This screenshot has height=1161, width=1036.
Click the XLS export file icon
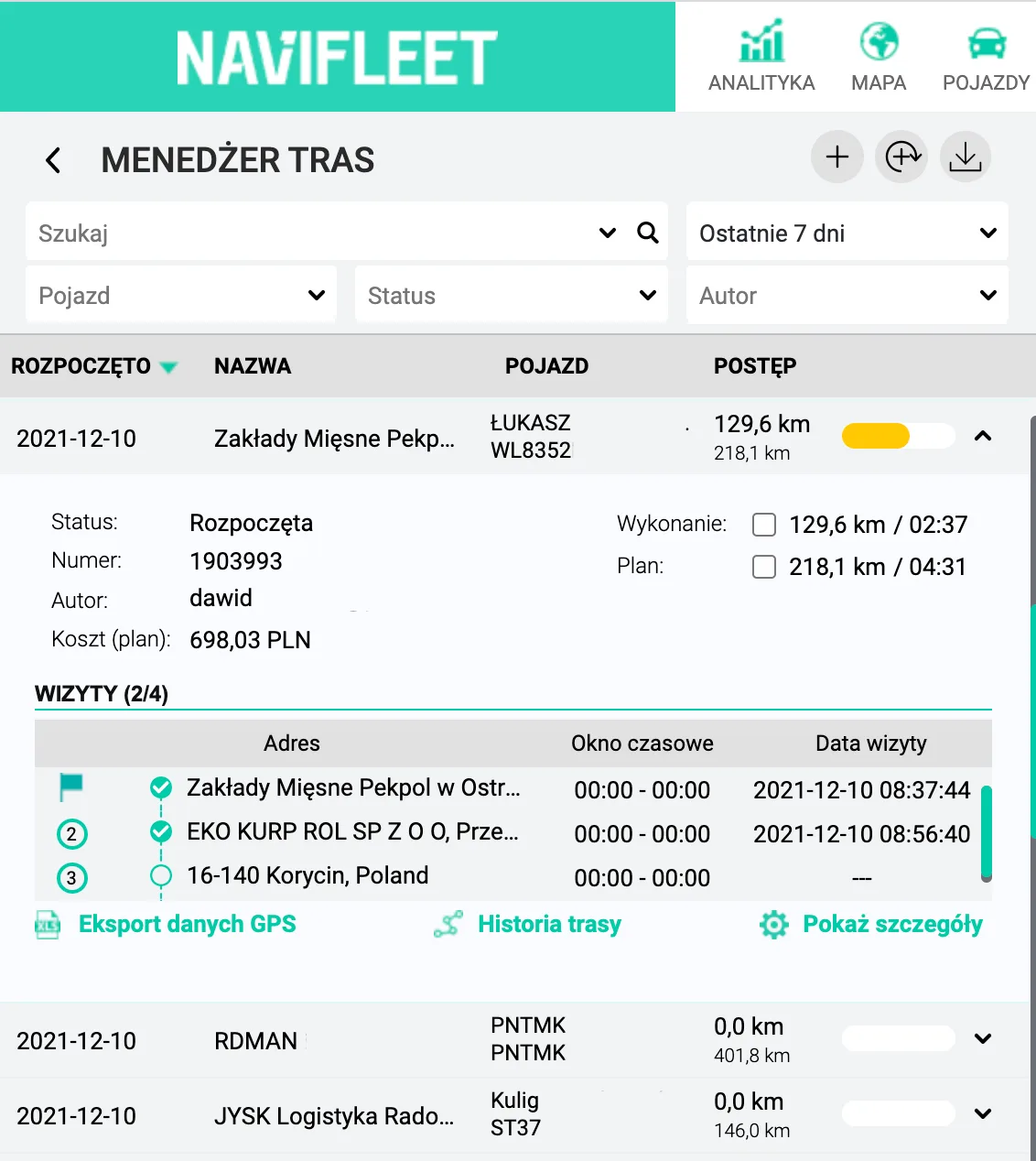[x=48, y=925]
